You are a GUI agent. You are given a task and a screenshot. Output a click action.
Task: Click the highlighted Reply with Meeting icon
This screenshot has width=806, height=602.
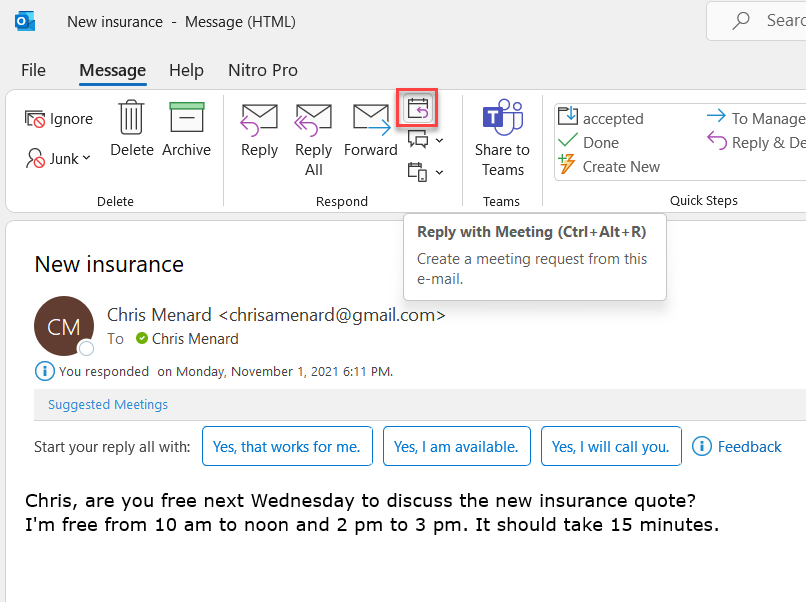click(417, 108)
